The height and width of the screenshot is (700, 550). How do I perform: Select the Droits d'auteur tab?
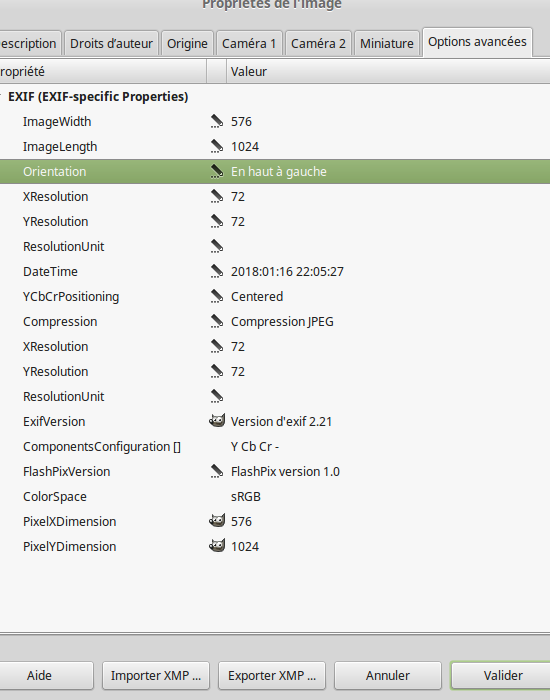coord(111,43)
